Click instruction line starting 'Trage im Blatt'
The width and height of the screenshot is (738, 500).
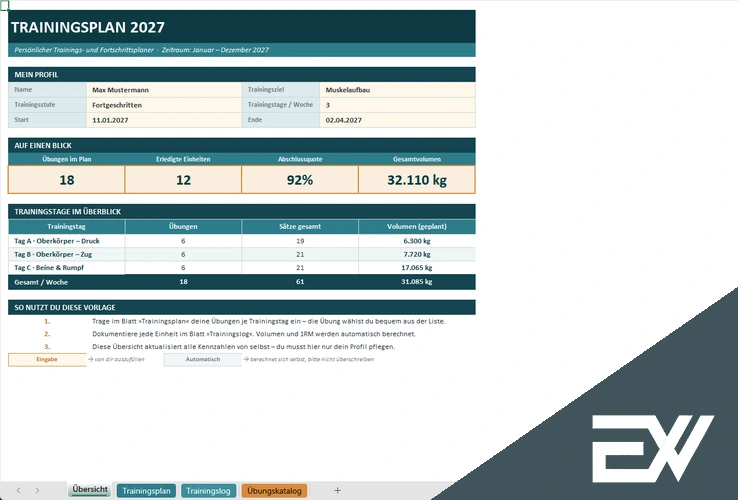269,321
